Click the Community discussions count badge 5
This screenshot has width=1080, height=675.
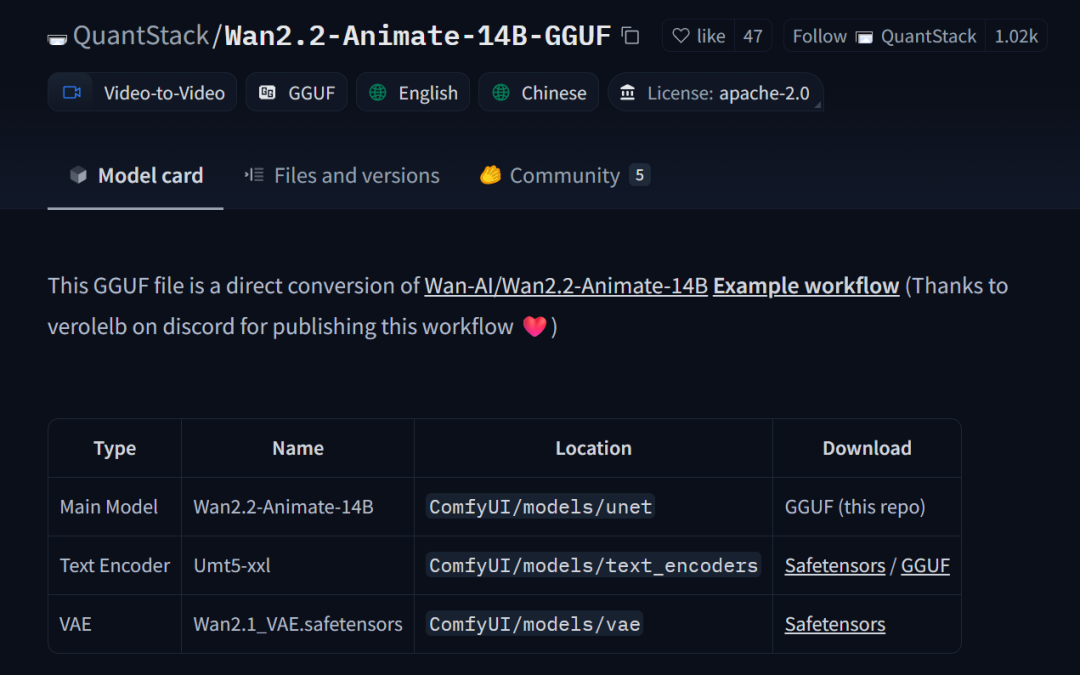[639, 175]
